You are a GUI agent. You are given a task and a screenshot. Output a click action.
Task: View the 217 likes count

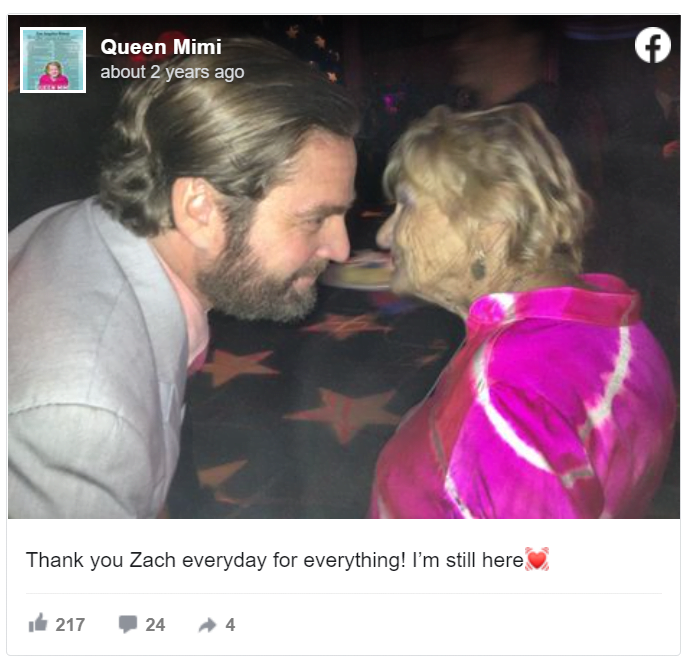[x=70, y=625]
